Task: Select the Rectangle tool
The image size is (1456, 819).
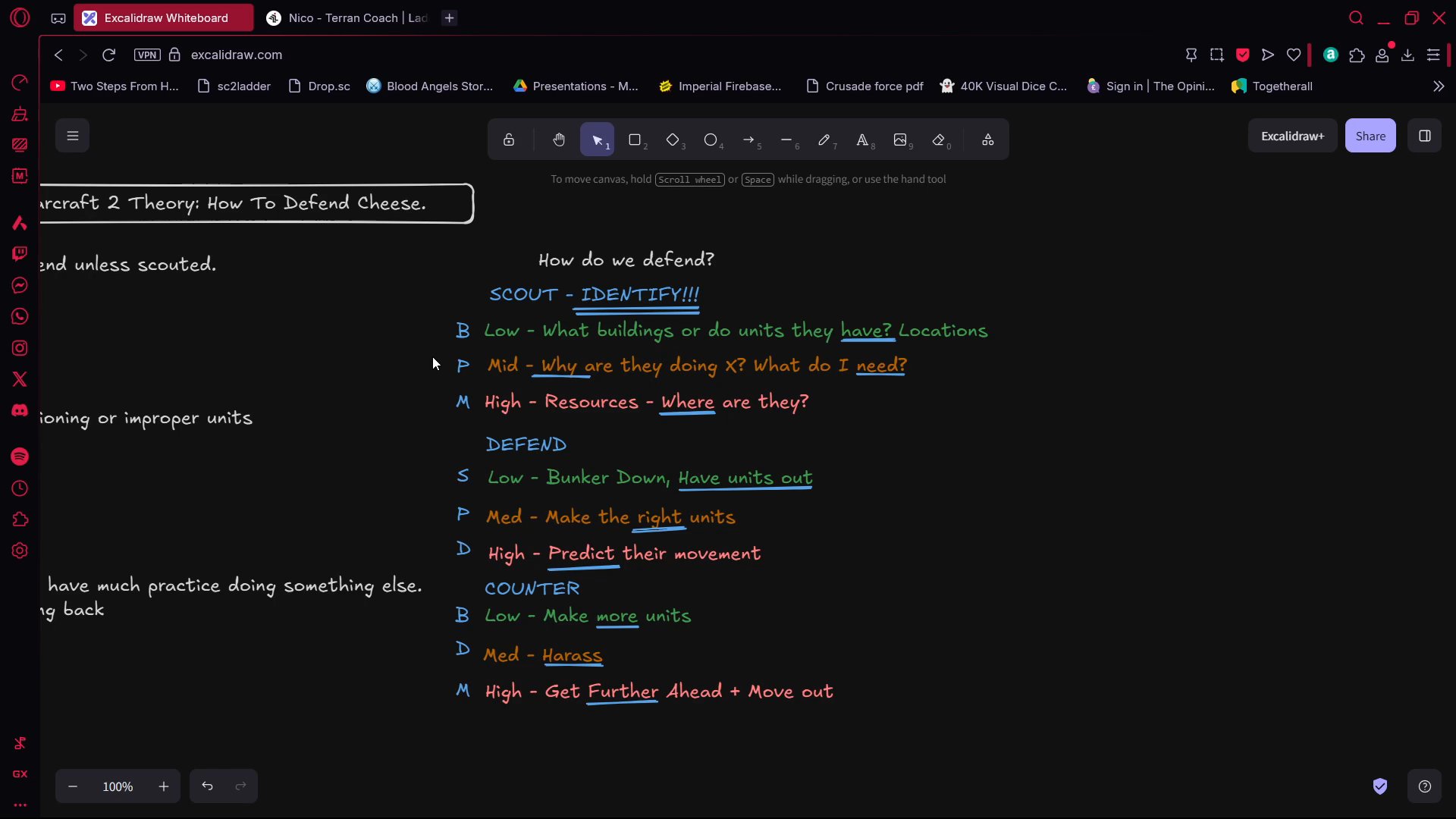Action: click(635, 140)
